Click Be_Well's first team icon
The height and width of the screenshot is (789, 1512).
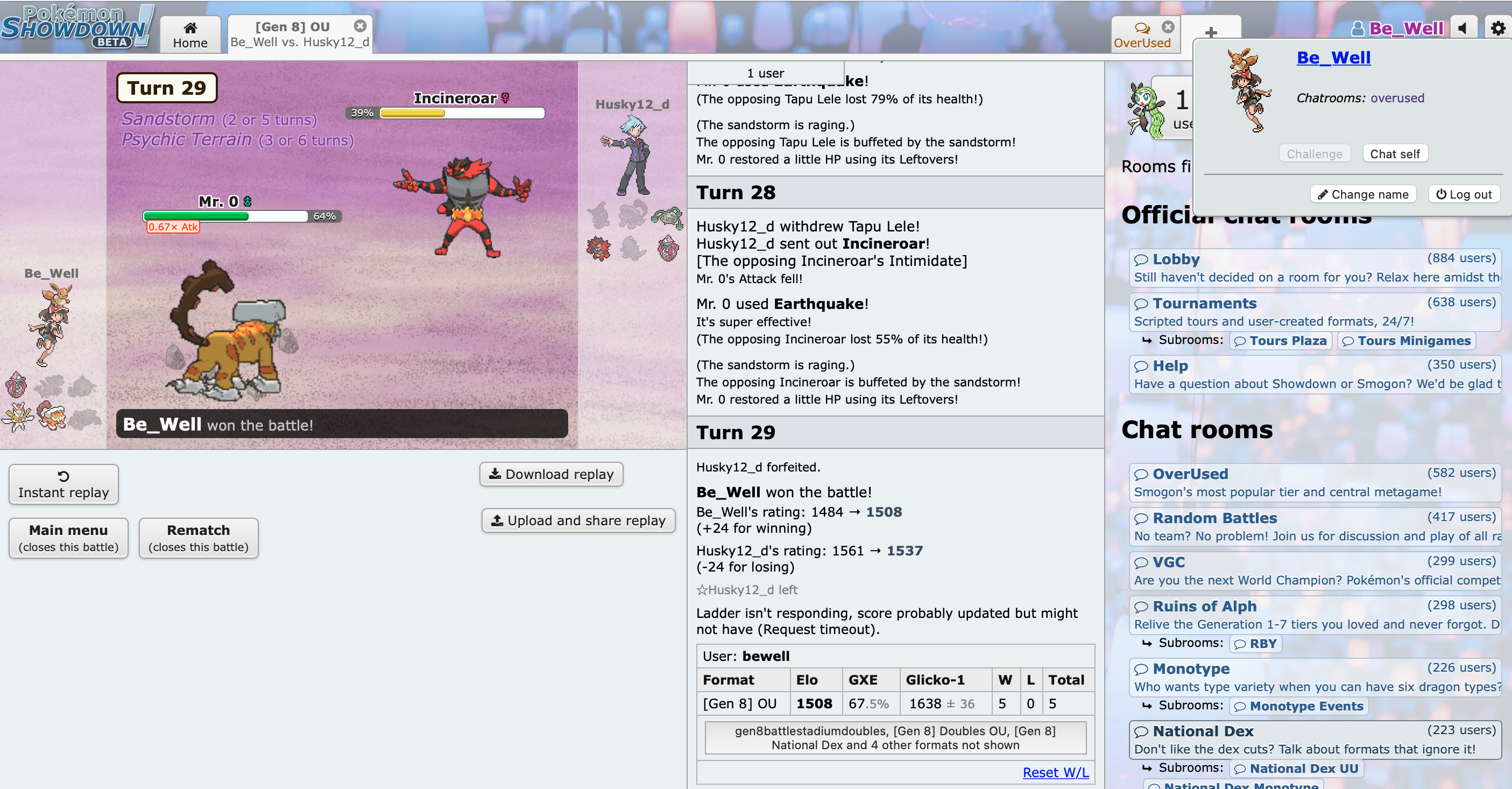17,385
